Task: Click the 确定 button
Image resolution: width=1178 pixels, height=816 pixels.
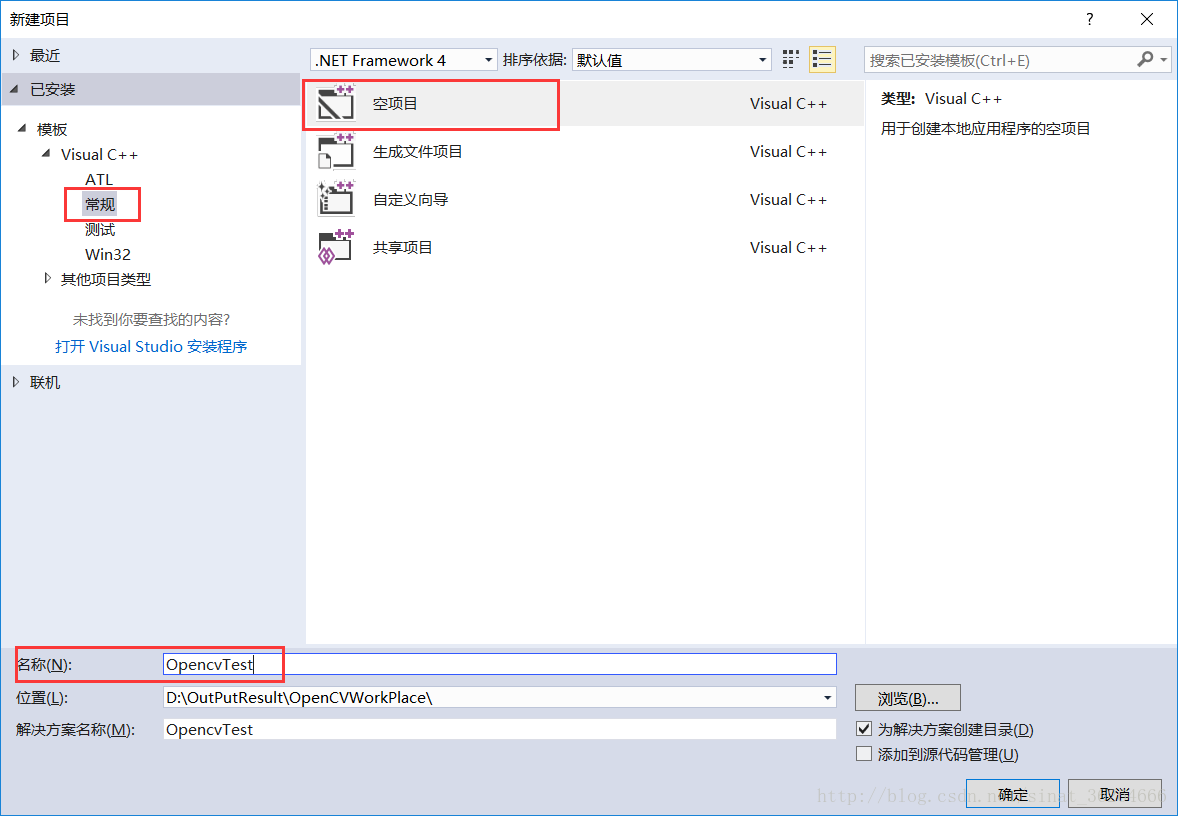Action: [x=1013, y=794]
